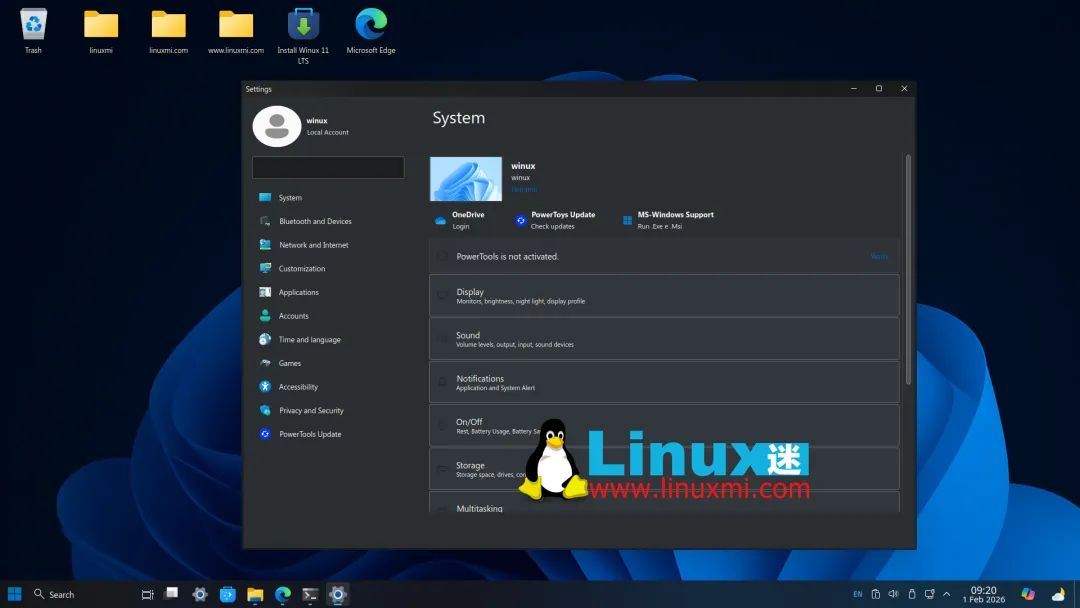
Task: Click the winux user avatar in Settings
Action: (x=276, y=126)
